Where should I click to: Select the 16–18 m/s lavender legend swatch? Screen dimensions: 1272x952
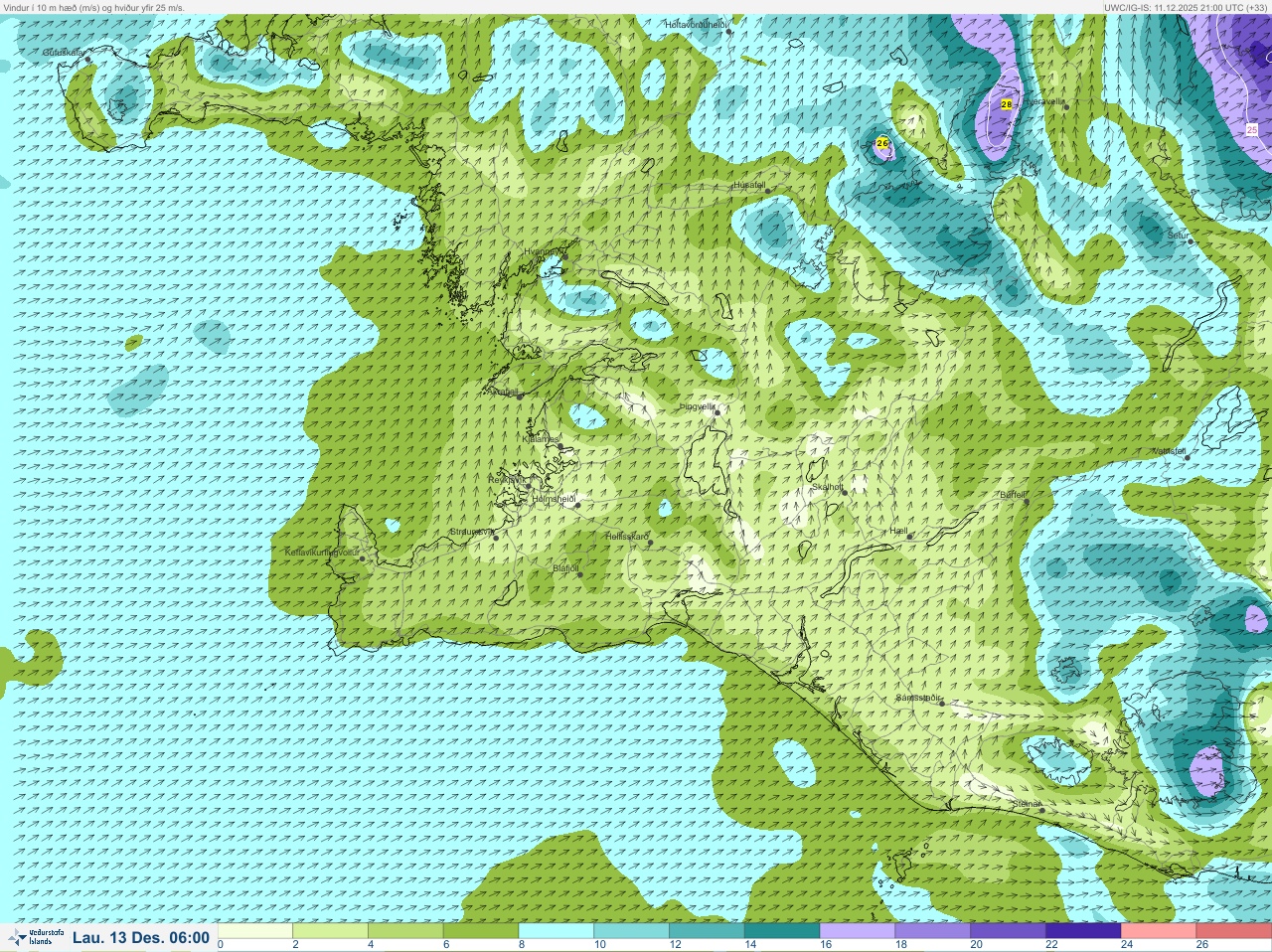[x=857, y=931]
